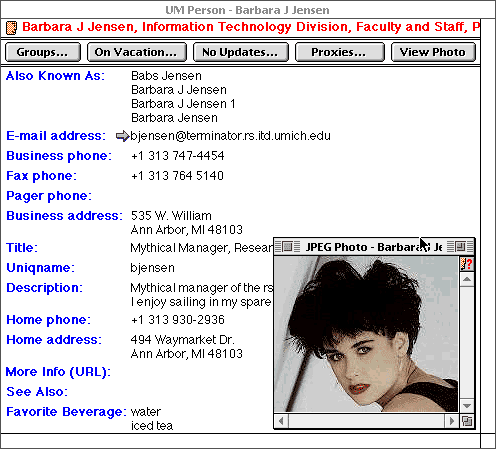Viewport: 496px width, 449px height.
Task: Open the Groups... dialog
Action: pos(43,52)
